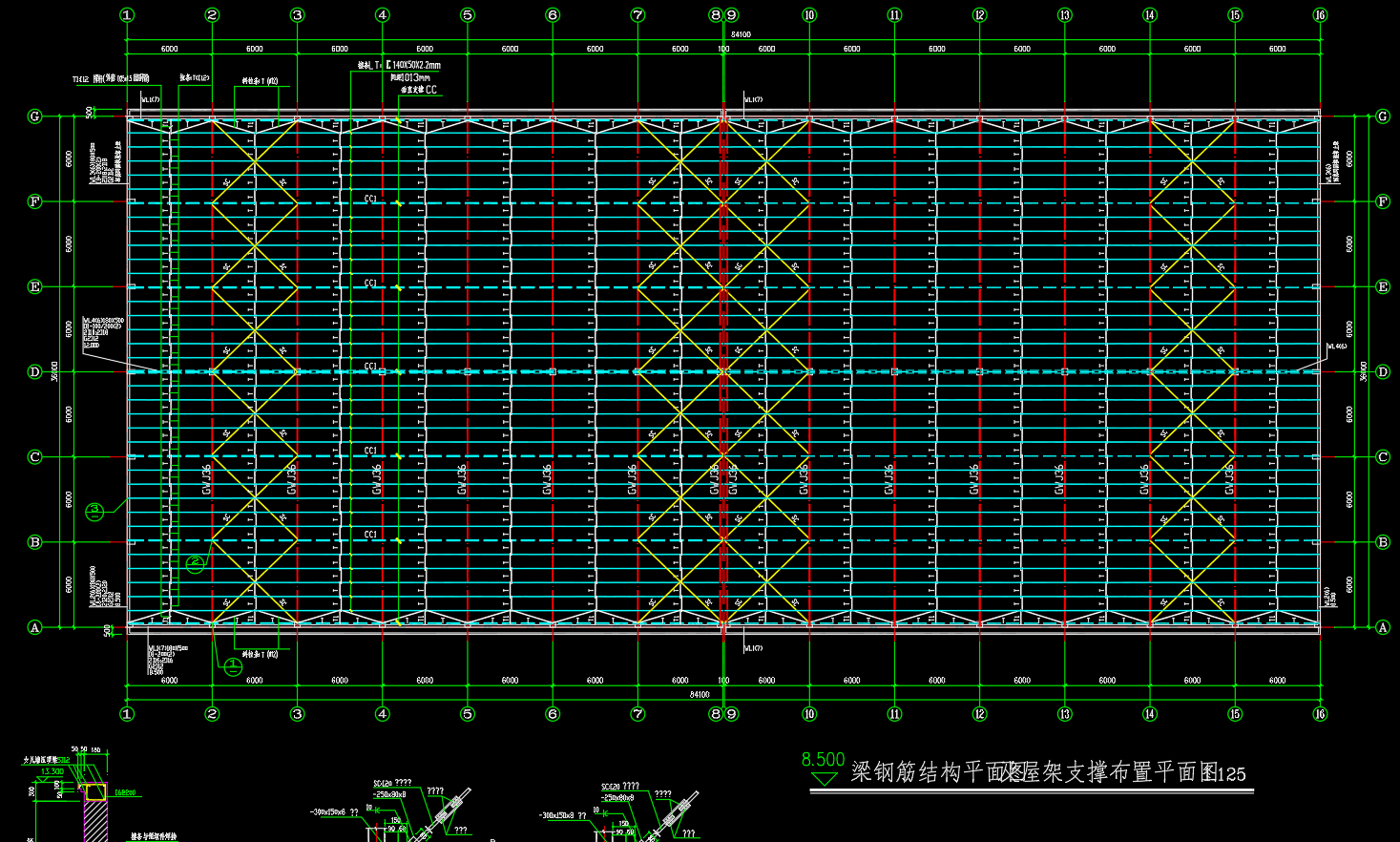This screenshot has height=842, width=1400.
Task: Click the left-side axis bubble C
Action: [35, 457]
